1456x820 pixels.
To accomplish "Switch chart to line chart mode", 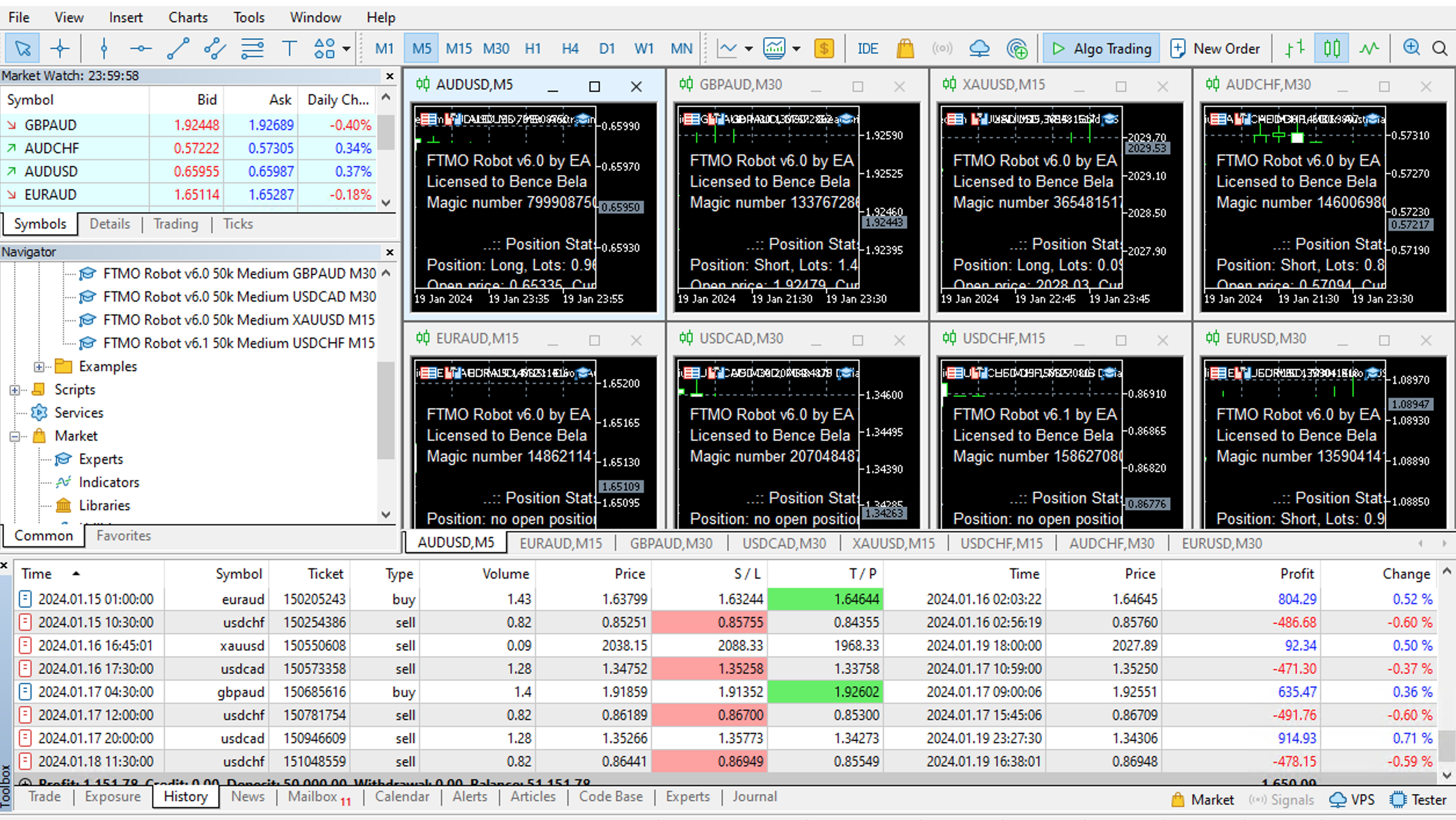I will click(x=1369, y=49).
